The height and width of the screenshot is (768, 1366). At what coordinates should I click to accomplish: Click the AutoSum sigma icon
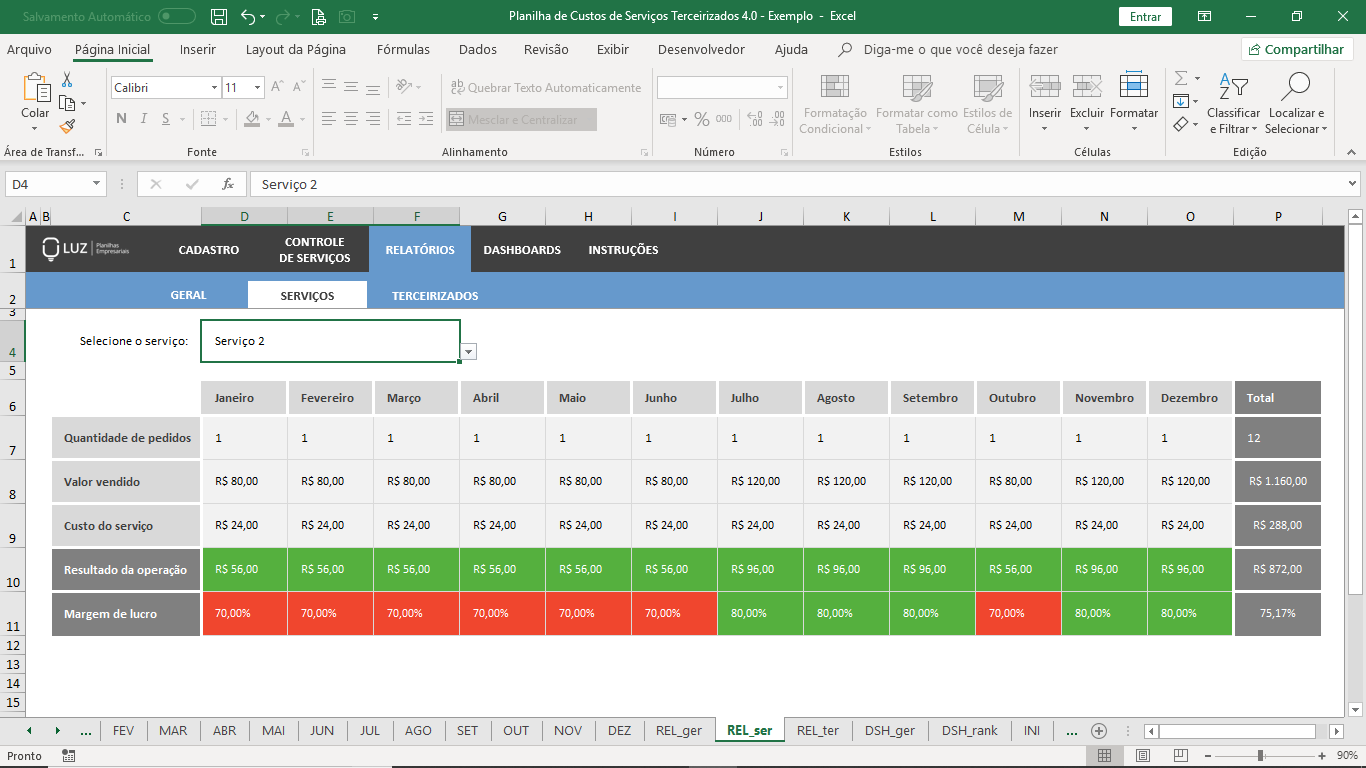pos(1181,78)
